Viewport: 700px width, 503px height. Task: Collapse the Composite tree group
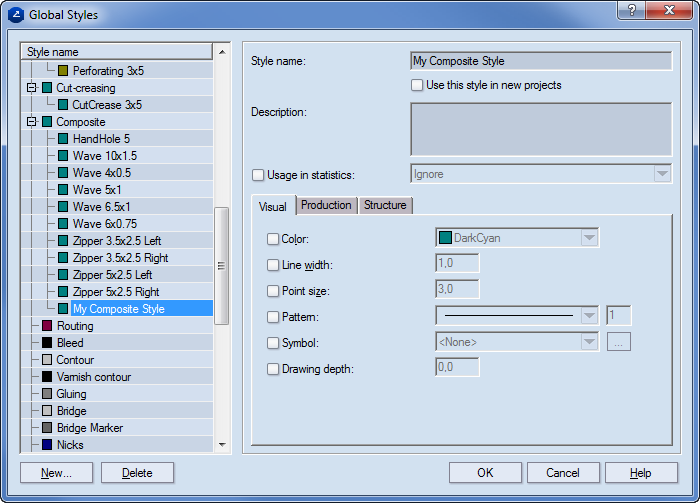tap(31, 122)
